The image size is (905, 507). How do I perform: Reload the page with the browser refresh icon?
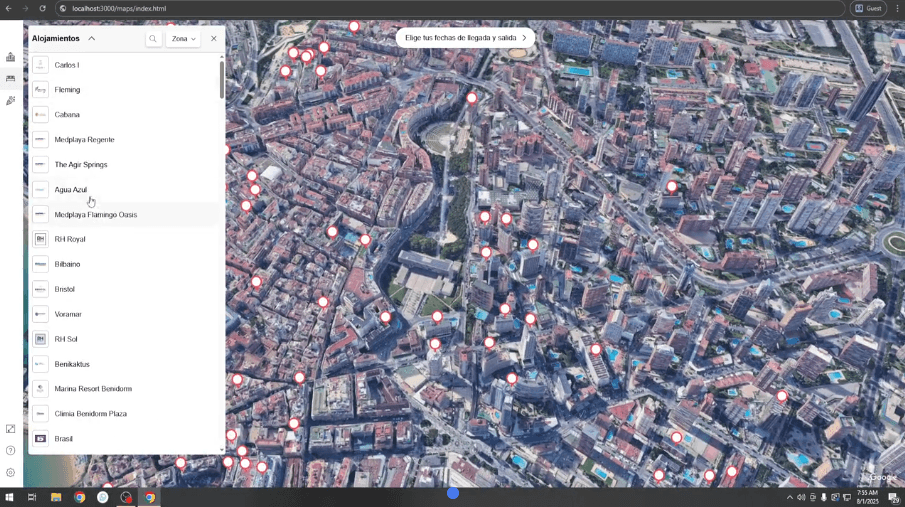click(42, 8)
